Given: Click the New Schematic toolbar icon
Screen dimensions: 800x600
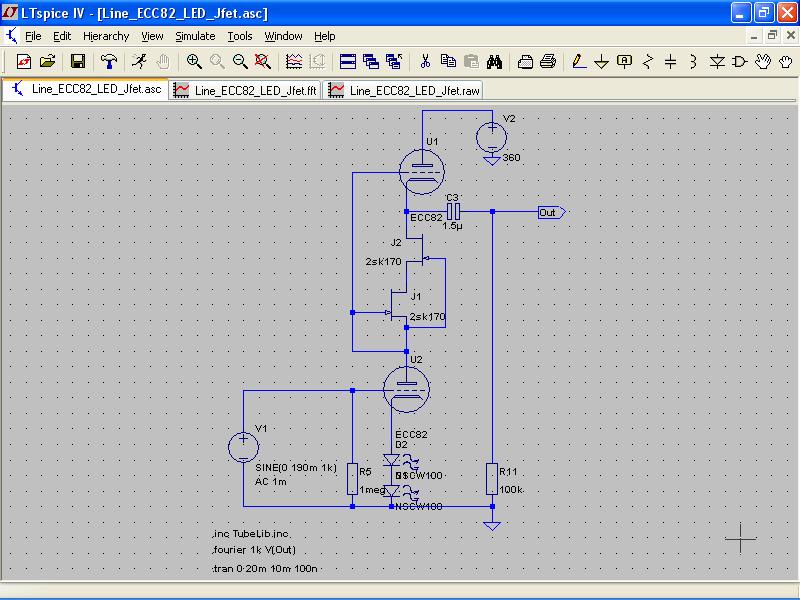Looking at the screenshot, I should [x=23, y=62].
